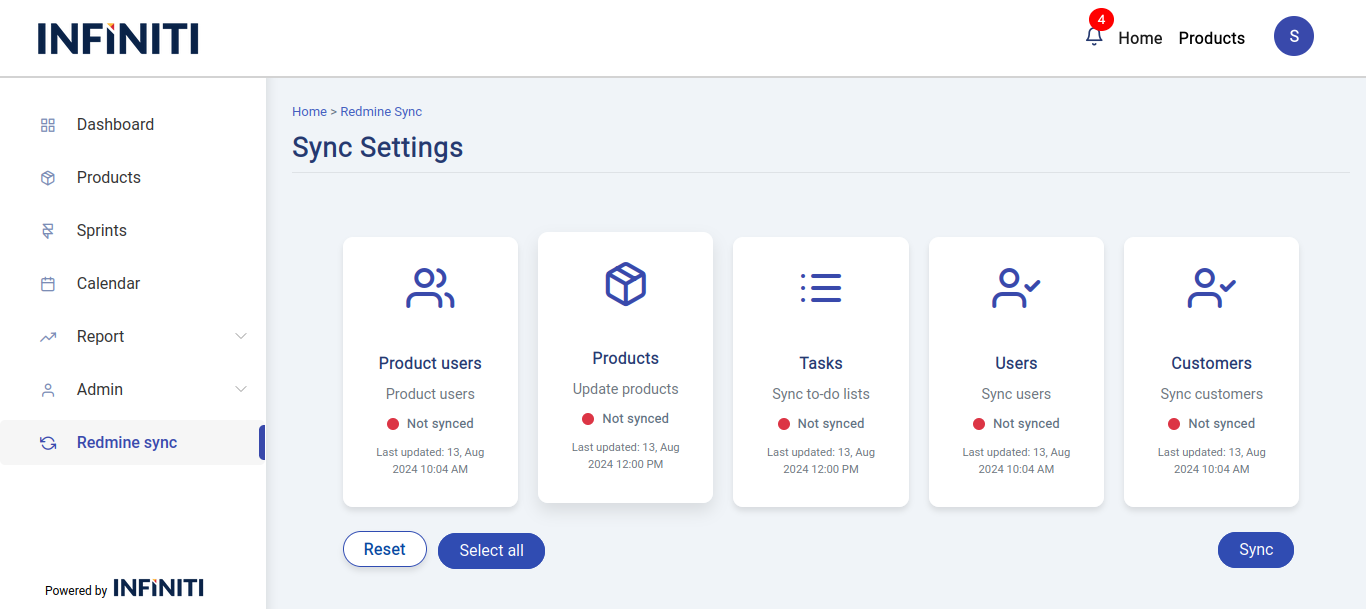
Task: Select the Tasks card title
Action: pos(820,363)
